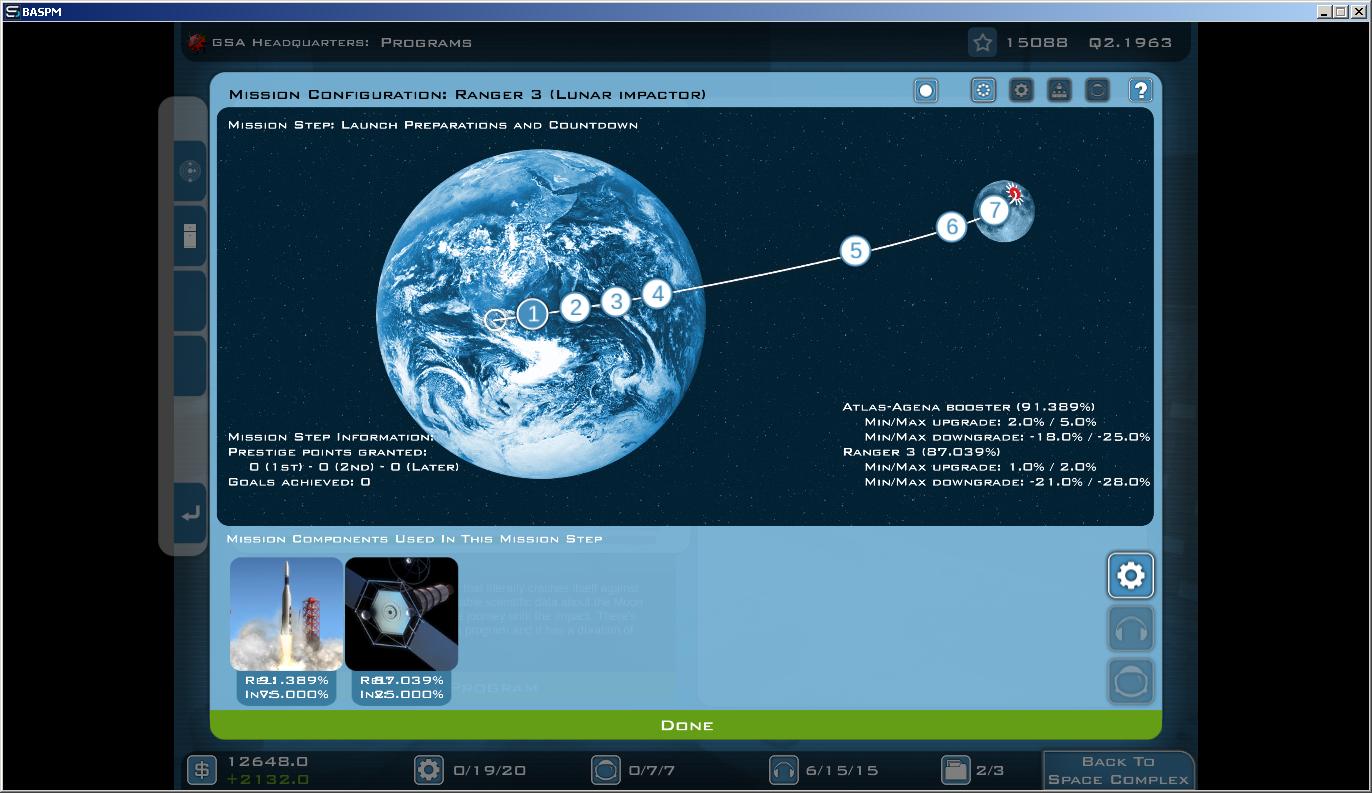
Task: Click the helmet icon beside 0/7/7
Action: (605, 770)
